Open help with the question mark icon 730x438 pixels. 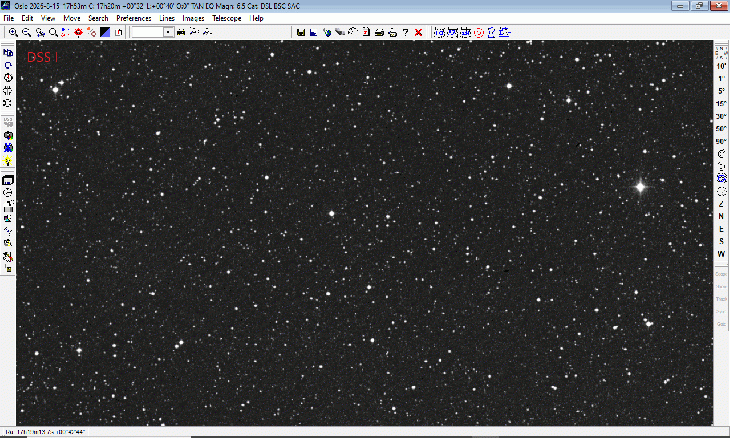click(x=406, y=32)
